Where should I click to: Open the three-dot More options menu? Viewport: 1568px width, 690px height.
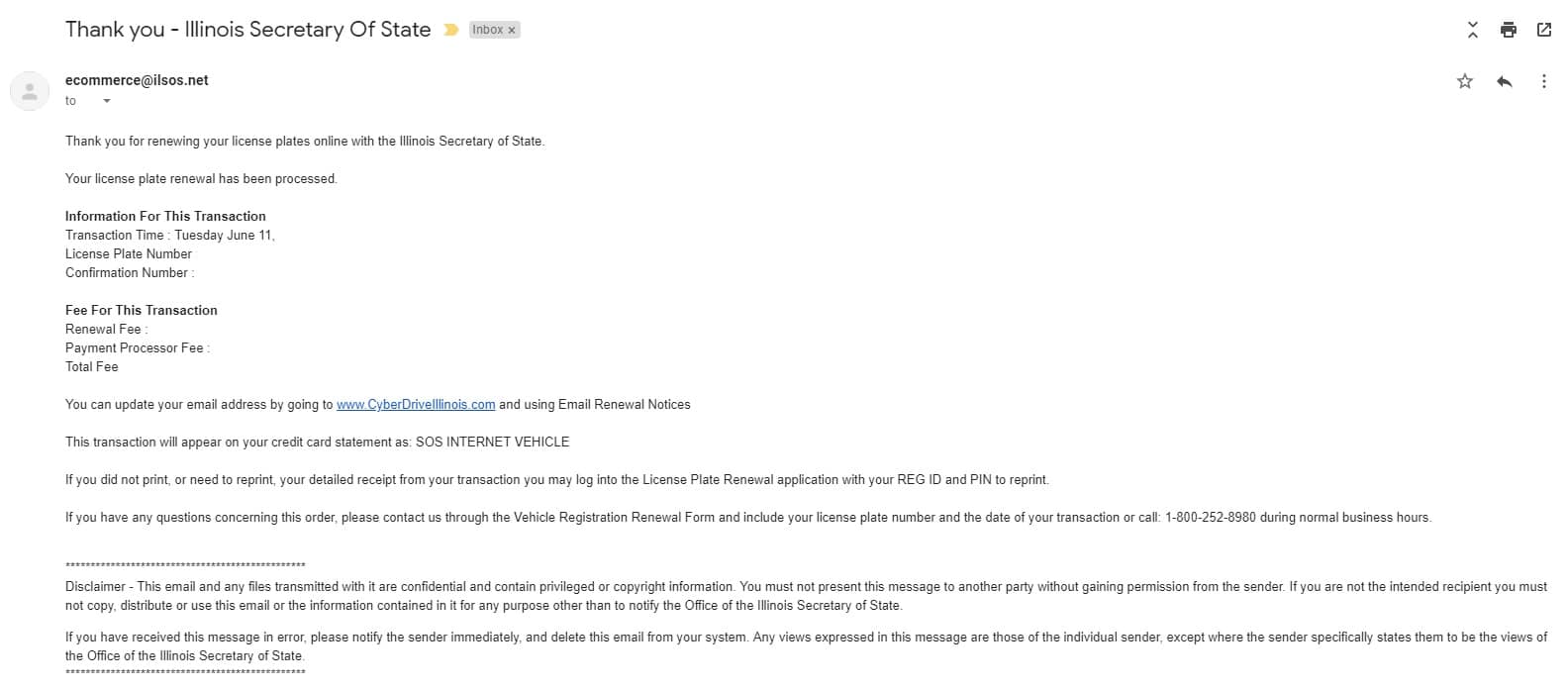tap(1543, 81)
